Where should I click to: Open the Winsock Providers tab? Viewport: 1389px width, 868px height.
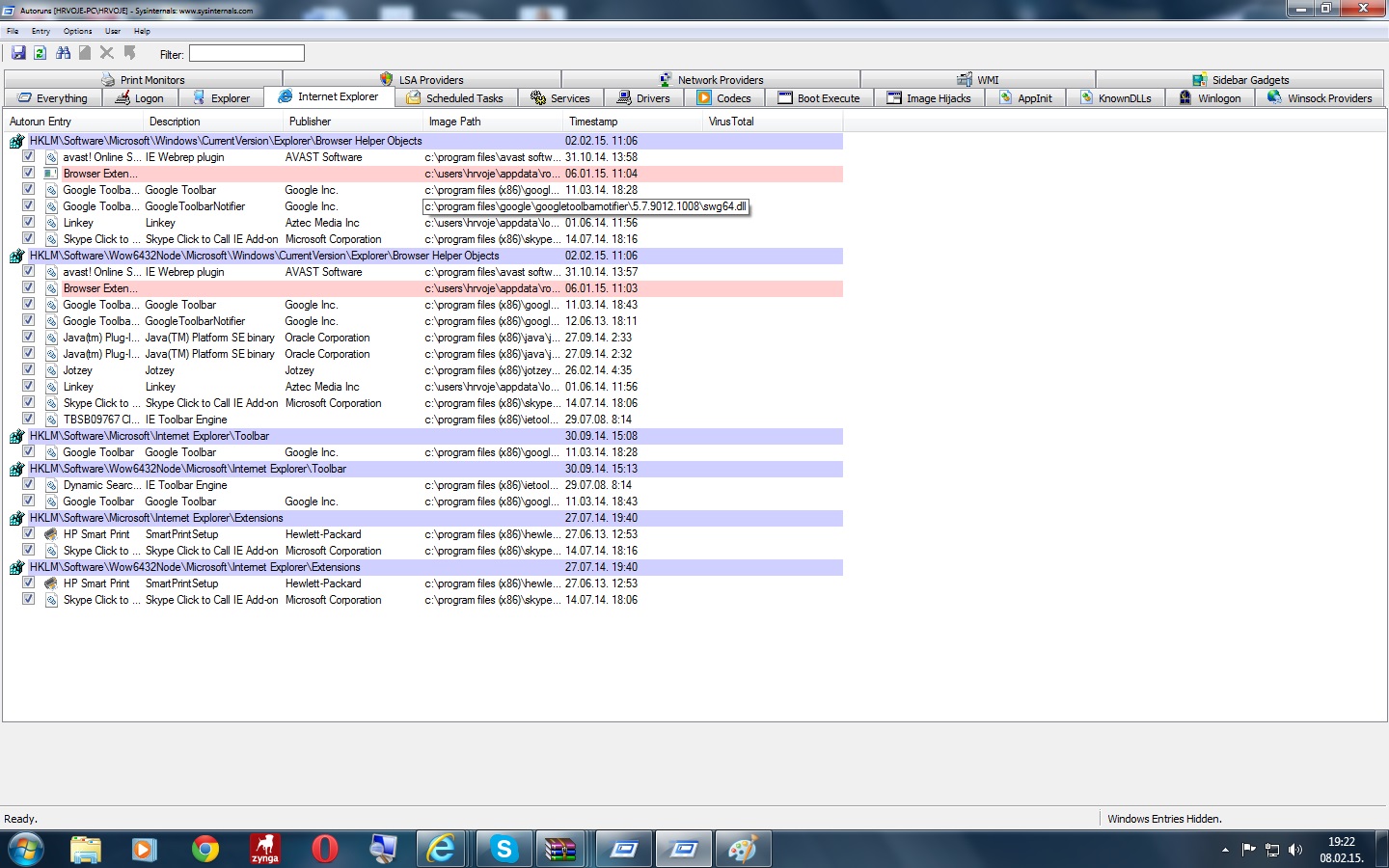(x=1320, y=98)
